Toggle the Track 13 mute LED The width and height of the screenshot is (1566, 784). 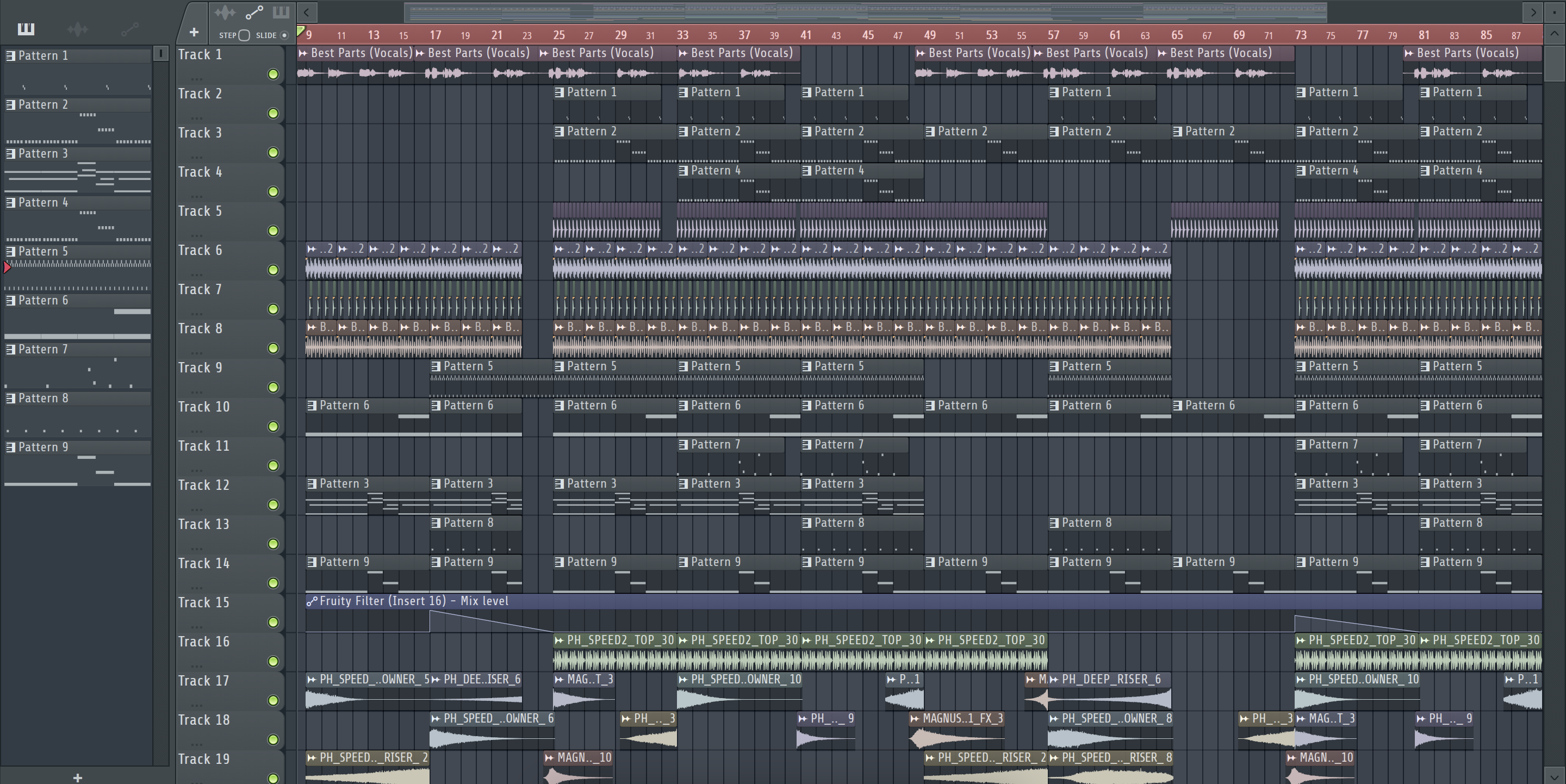(x=273, y=544)
